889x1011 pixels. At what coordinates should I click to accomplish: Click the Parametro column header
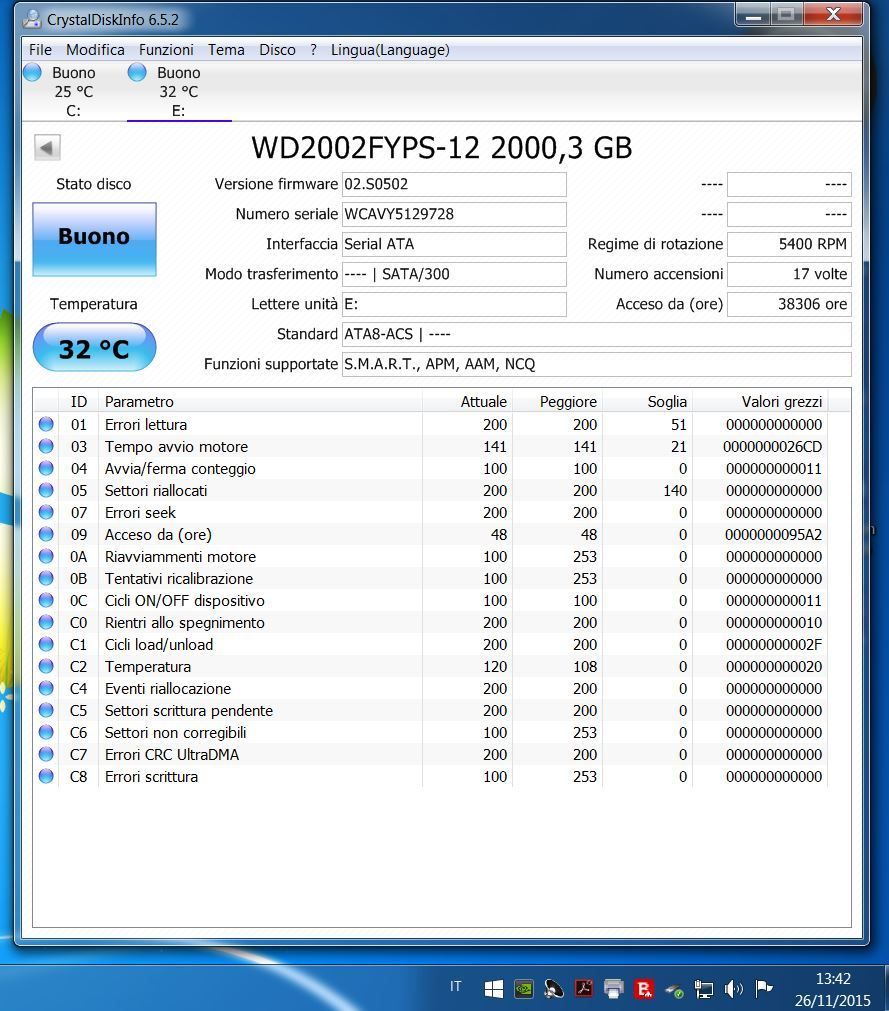260,402
